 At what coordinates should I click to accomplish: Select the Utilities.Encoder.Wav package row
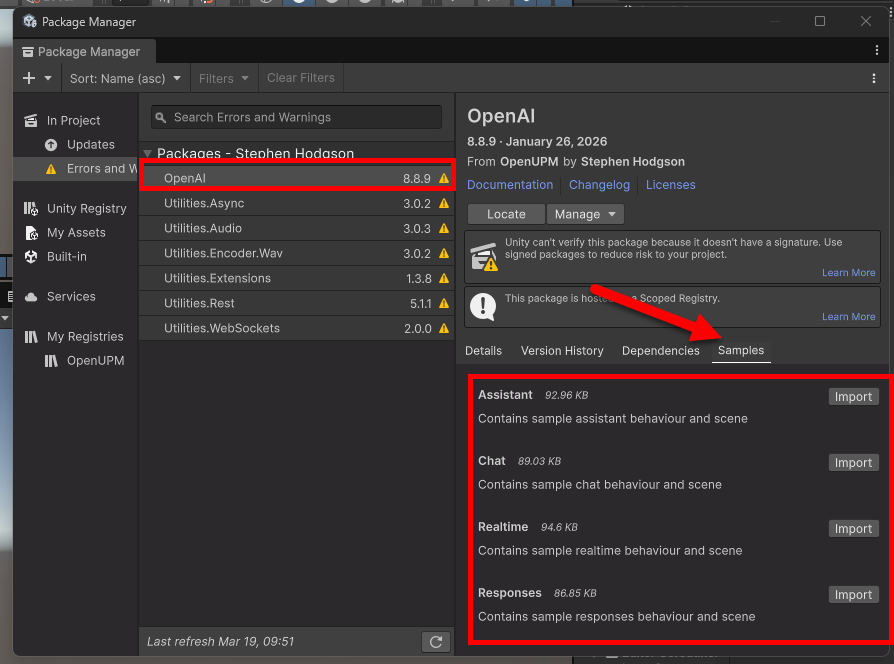click(296, 254)
